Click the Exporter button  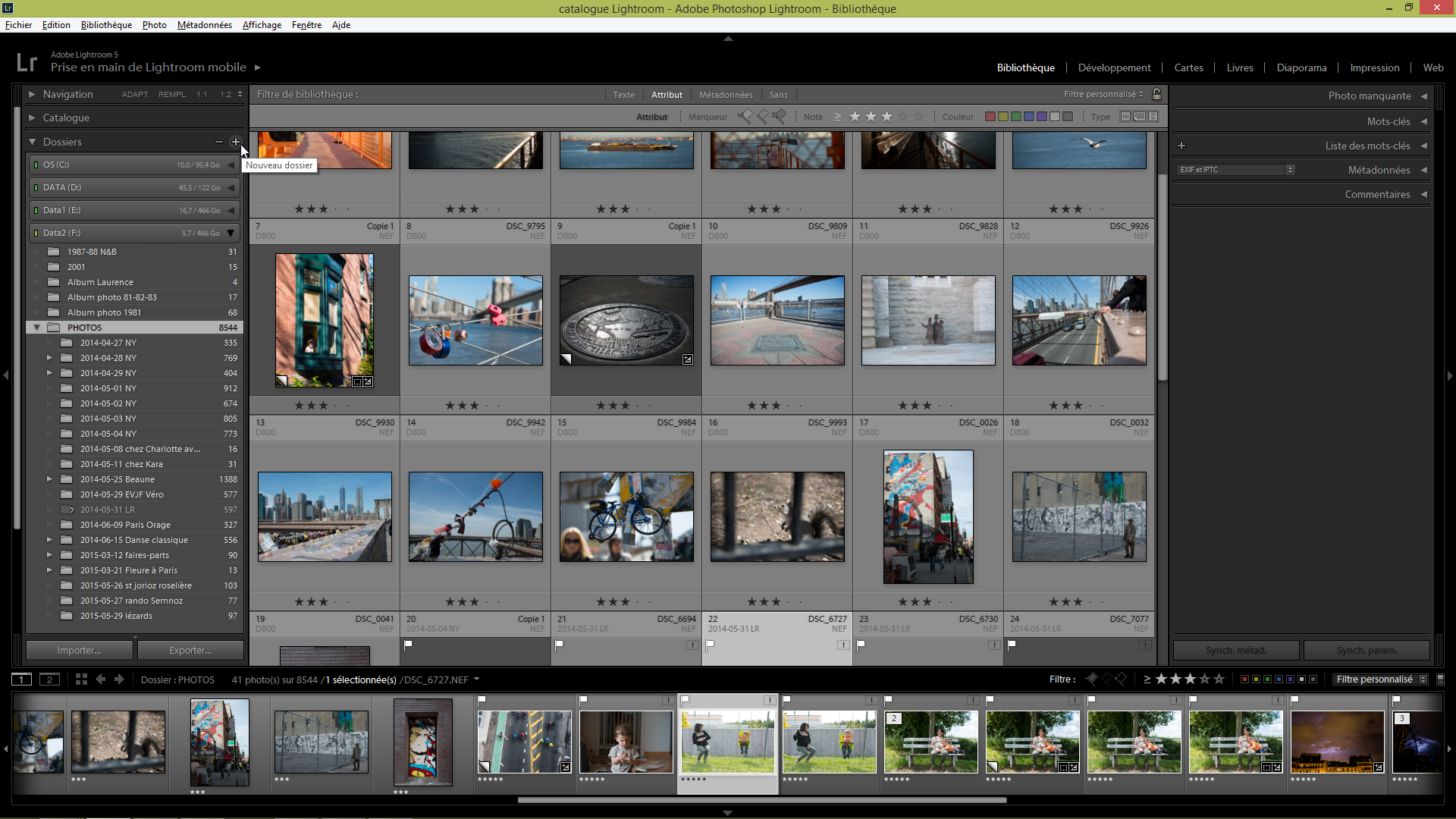point(190,651)
